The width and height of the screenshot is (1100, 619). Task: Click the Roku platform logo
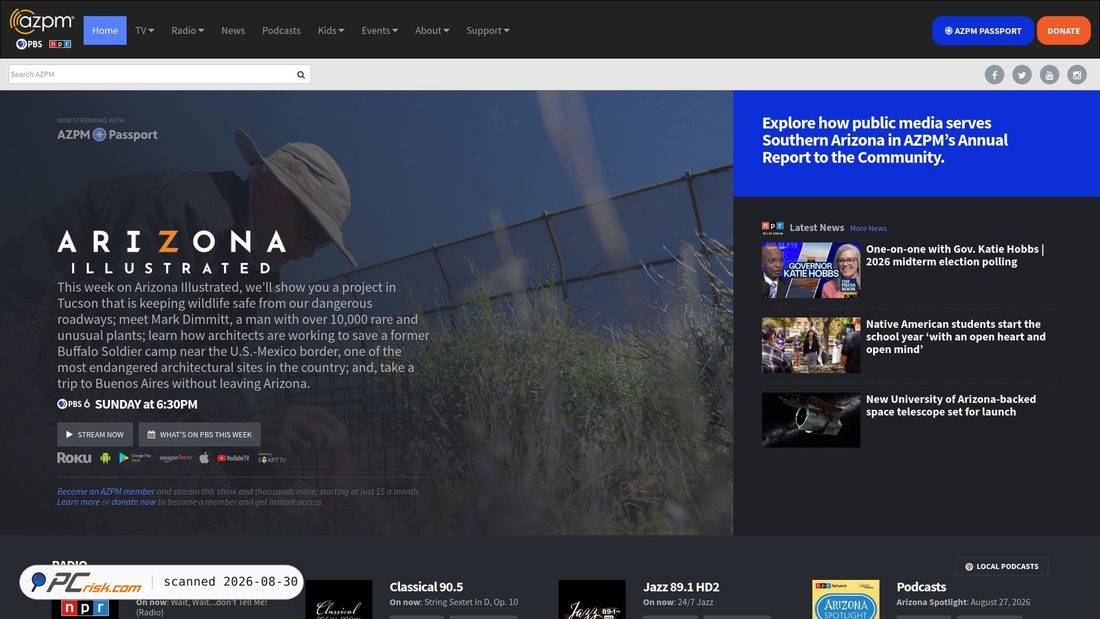pyautogui.click(x=74, y=458)
